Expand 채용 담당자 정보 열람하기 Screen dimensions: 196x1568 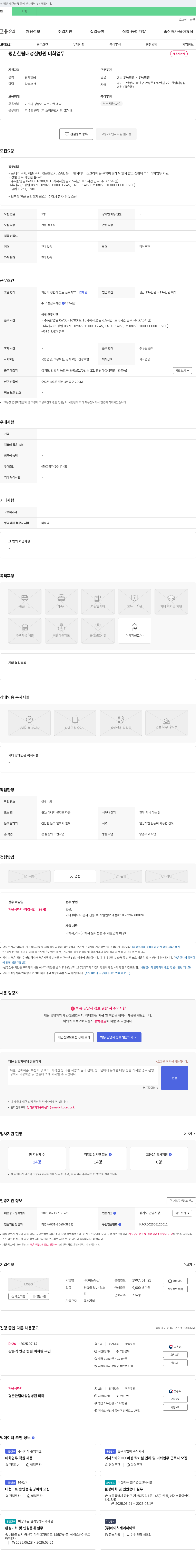119,1037
